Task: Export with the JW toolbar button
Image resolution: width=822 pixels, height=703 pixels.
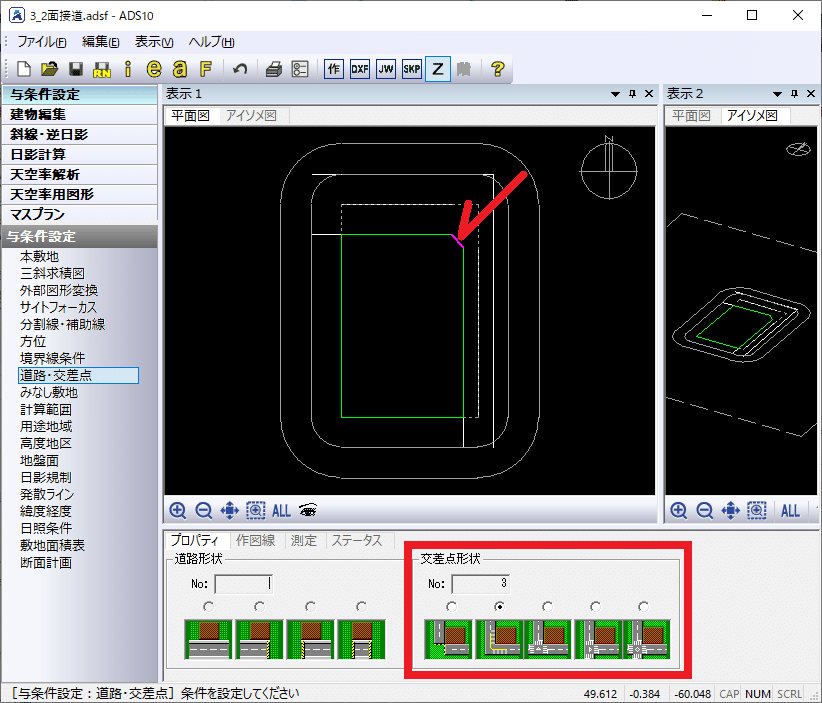Action: coord(386,69)
